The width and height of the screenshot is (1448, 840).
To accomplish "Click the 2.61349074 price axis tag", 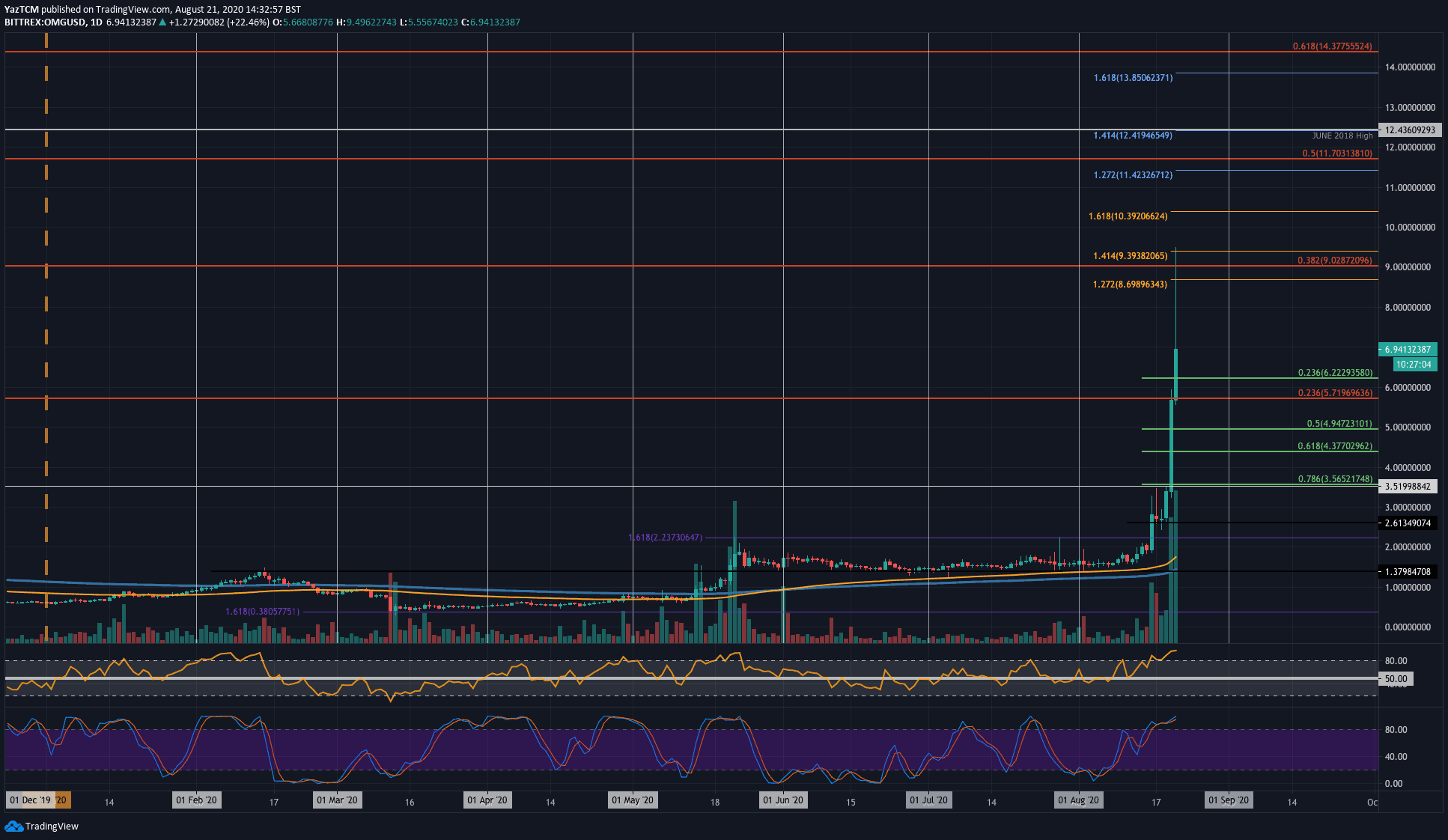I will tap(1408, 523).
